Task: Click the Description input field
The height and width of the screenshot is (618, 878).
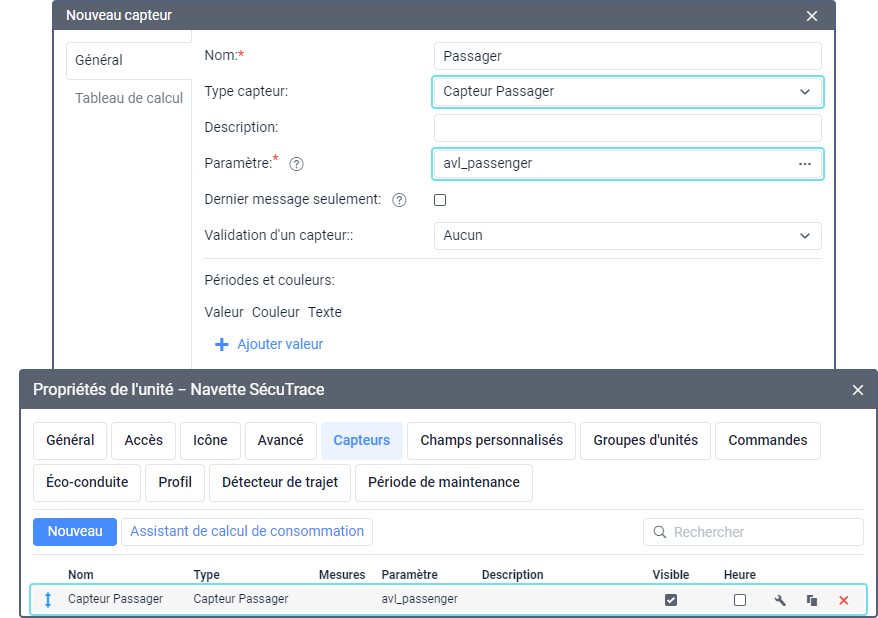Action: tap(628, 128)
